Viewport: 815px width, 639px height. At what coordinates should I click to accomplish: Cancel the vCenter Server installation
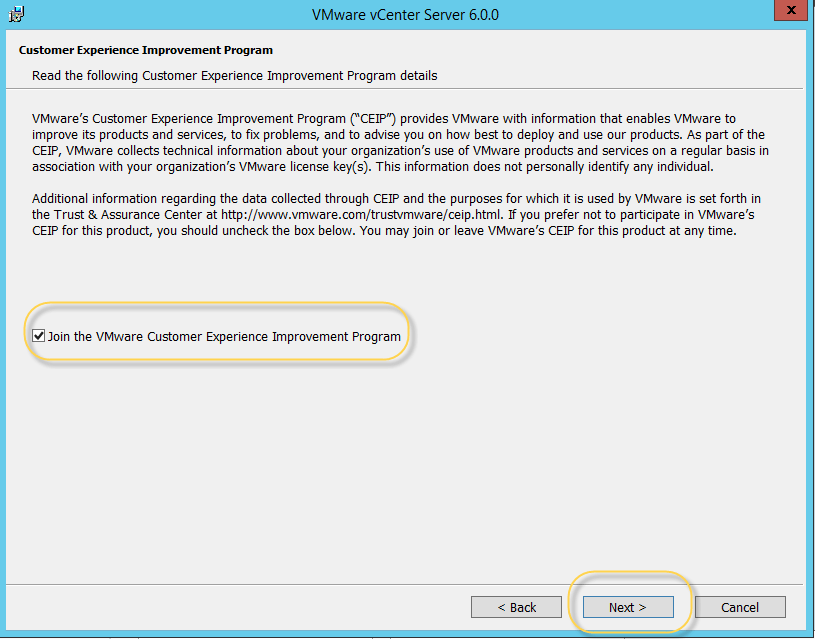(740, 607)
